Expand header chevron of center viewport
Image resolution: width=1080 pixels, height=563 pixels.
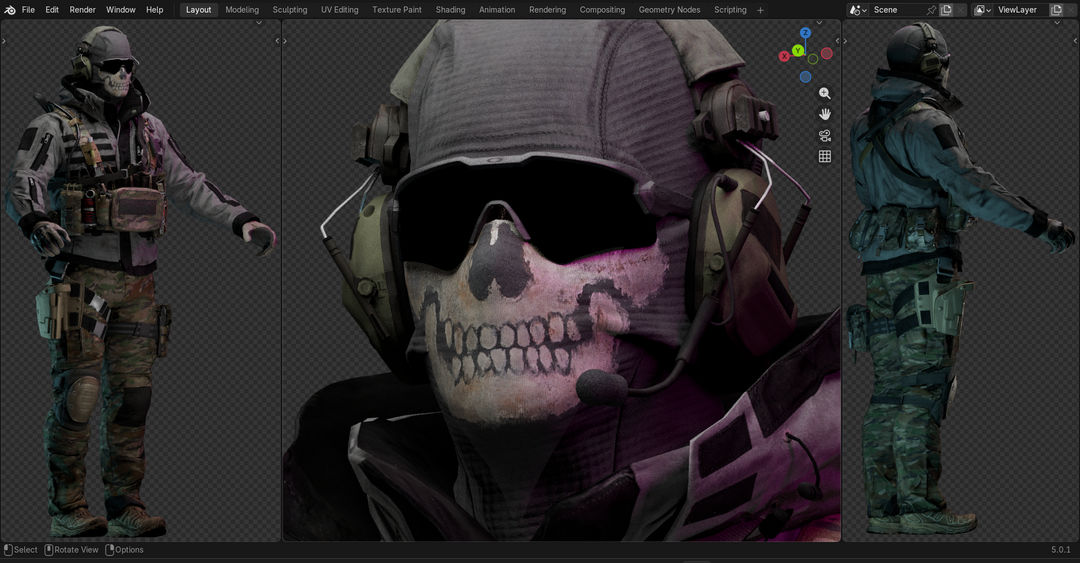(819, 23)
